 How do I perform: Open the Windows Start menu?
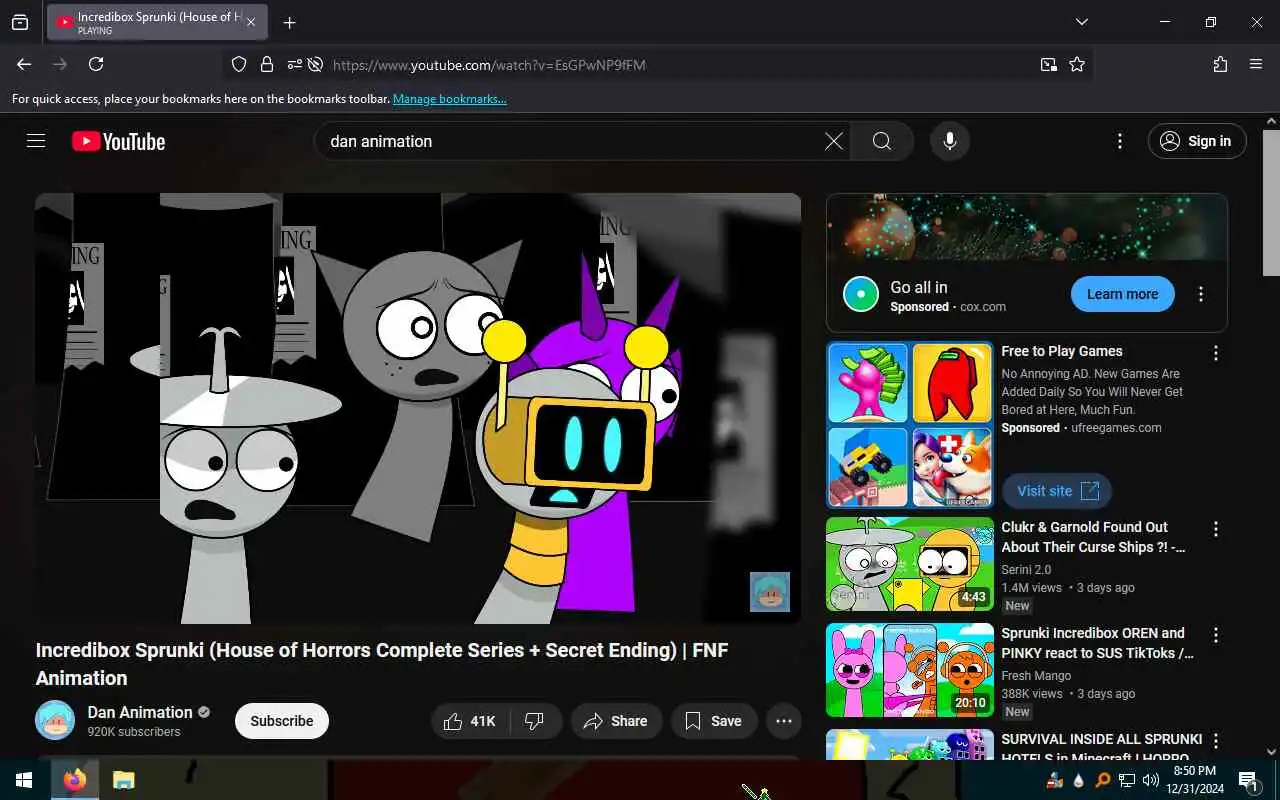tap(24, 780)
